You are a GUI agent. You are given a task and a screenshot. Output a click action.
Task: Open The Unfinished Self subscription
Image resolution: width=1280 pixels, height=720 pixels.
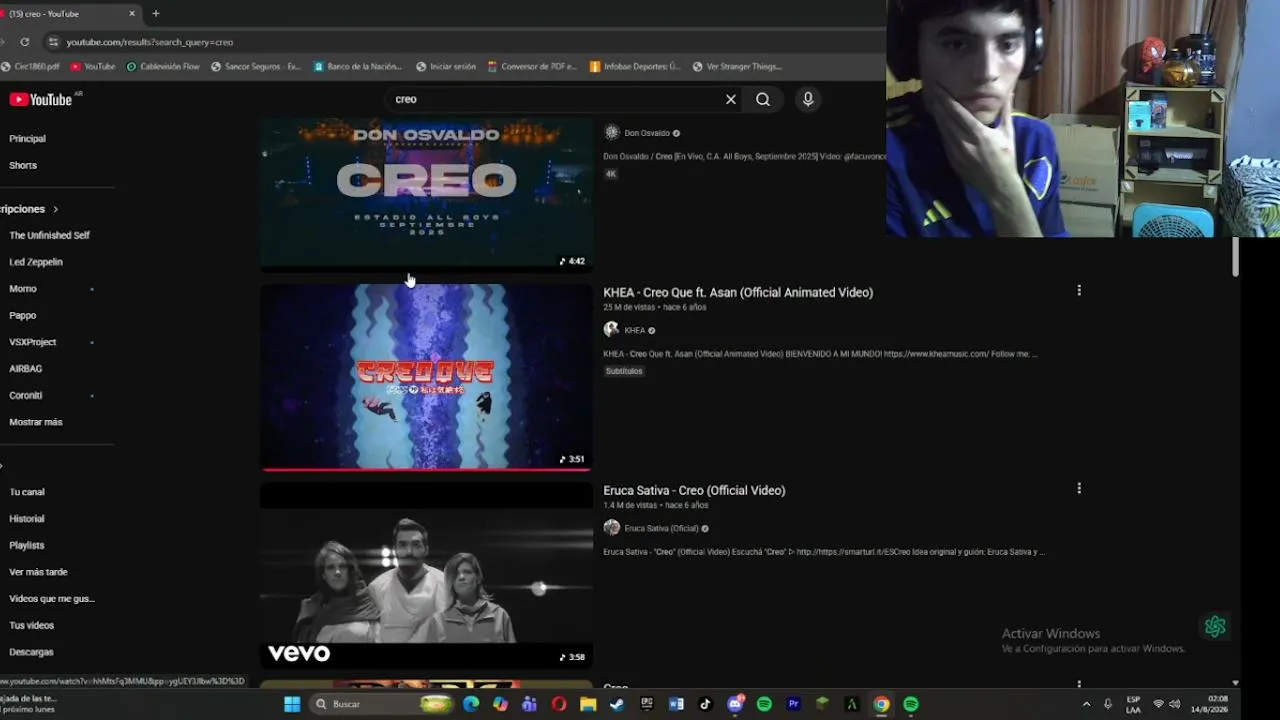tap(49, 235)
